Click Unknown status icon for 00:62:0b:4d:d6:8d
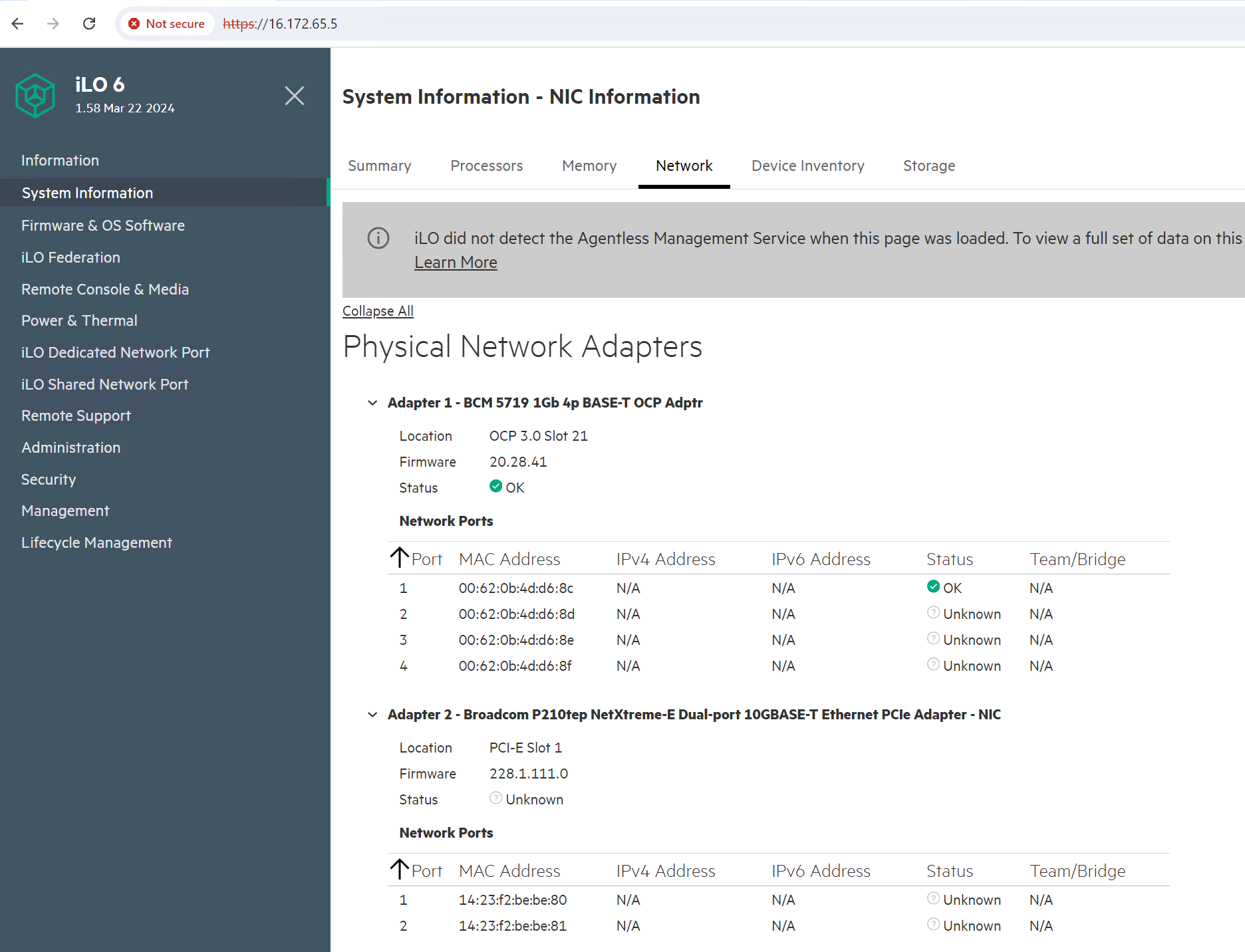 [x=933, y=612]
